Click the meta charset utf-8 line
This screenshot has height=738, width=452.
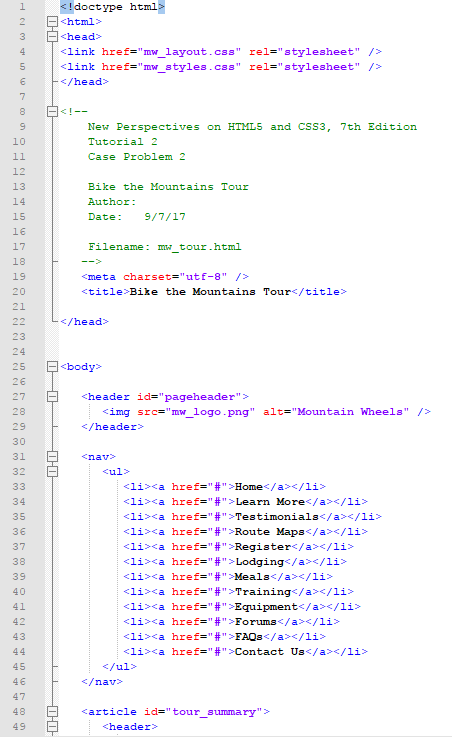coord(165,277)
